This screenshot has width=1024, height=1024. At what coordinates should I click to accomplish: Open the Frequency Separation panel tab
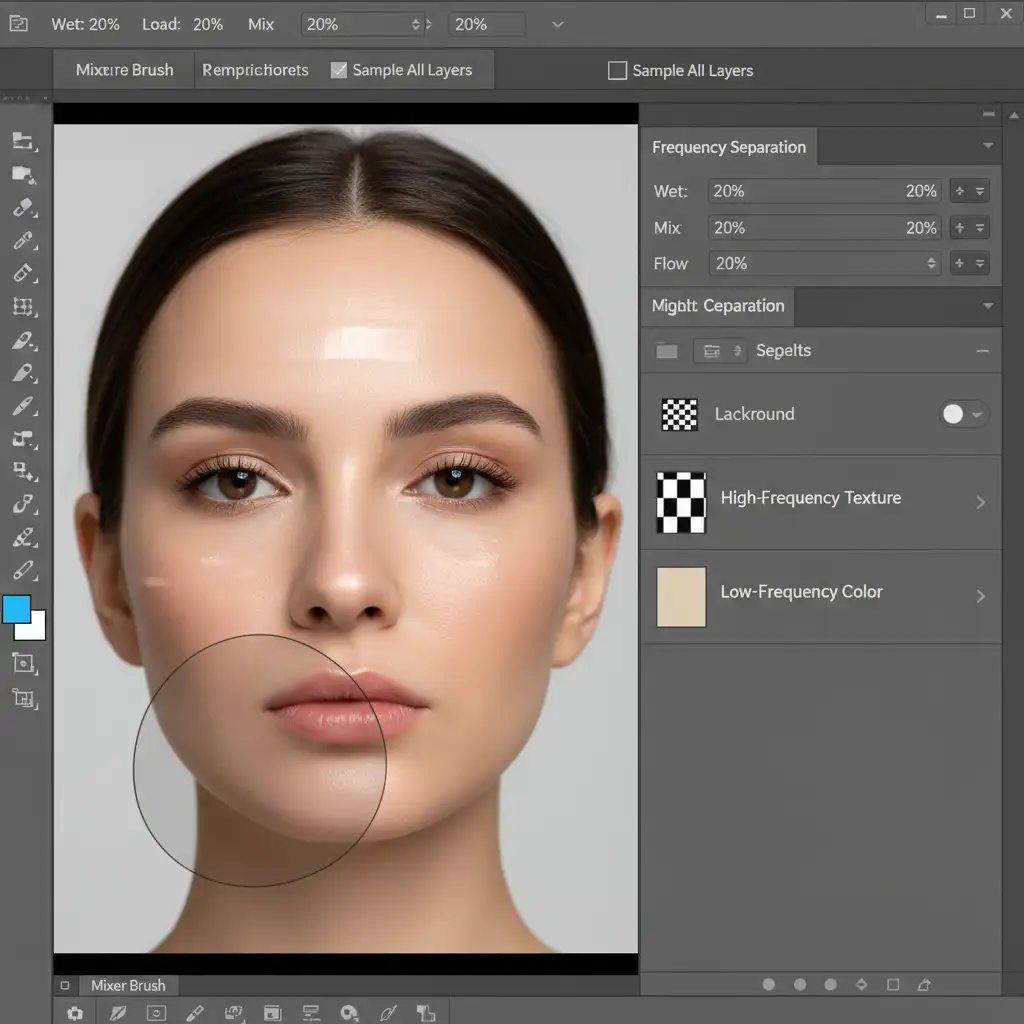pos(728,147)
